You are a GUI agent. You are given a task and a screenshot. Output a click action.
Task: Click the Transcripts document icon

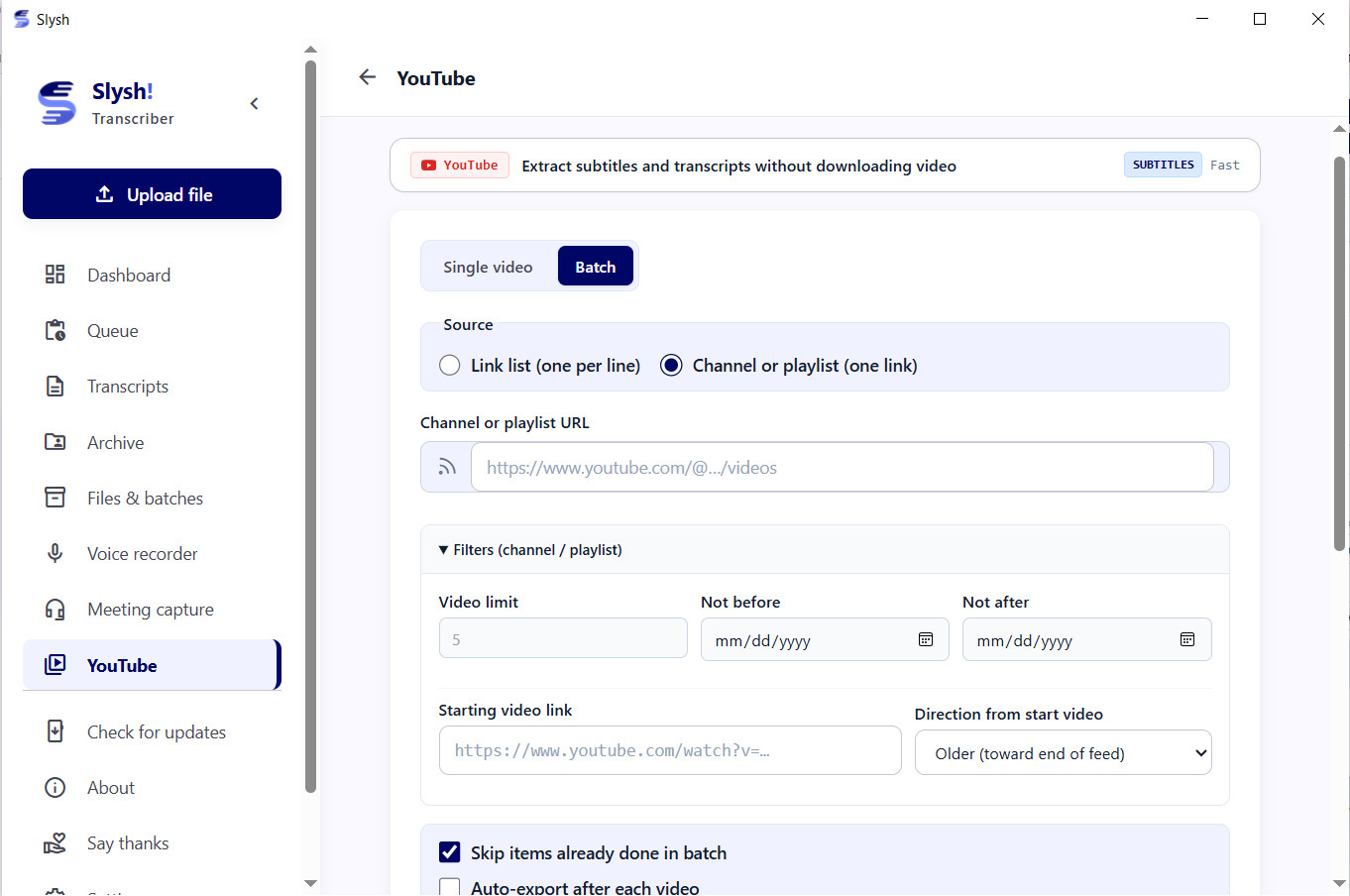[x=56, y=386]
